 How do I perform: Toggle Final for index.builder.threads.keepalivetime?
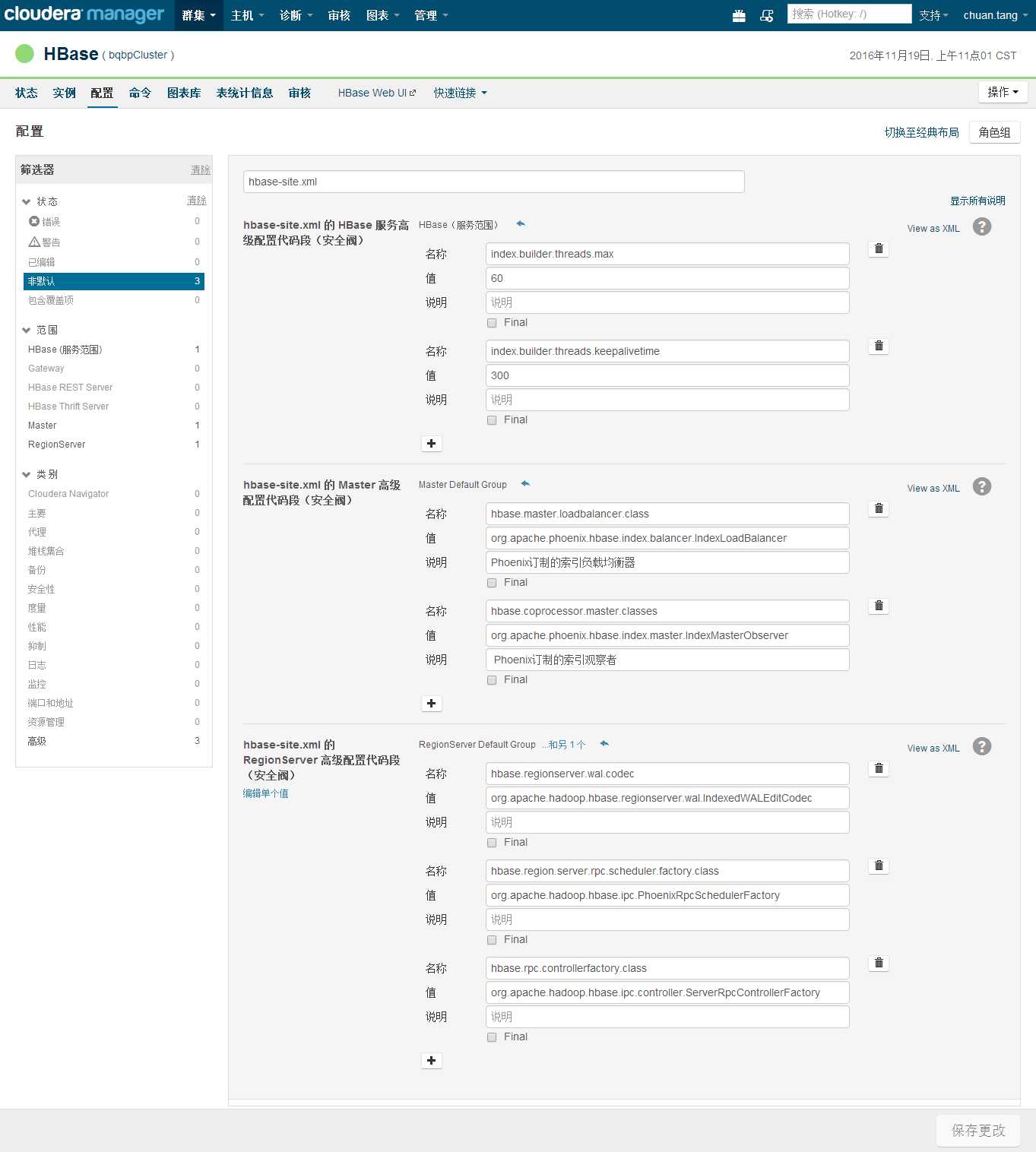(x=492, y=420)
